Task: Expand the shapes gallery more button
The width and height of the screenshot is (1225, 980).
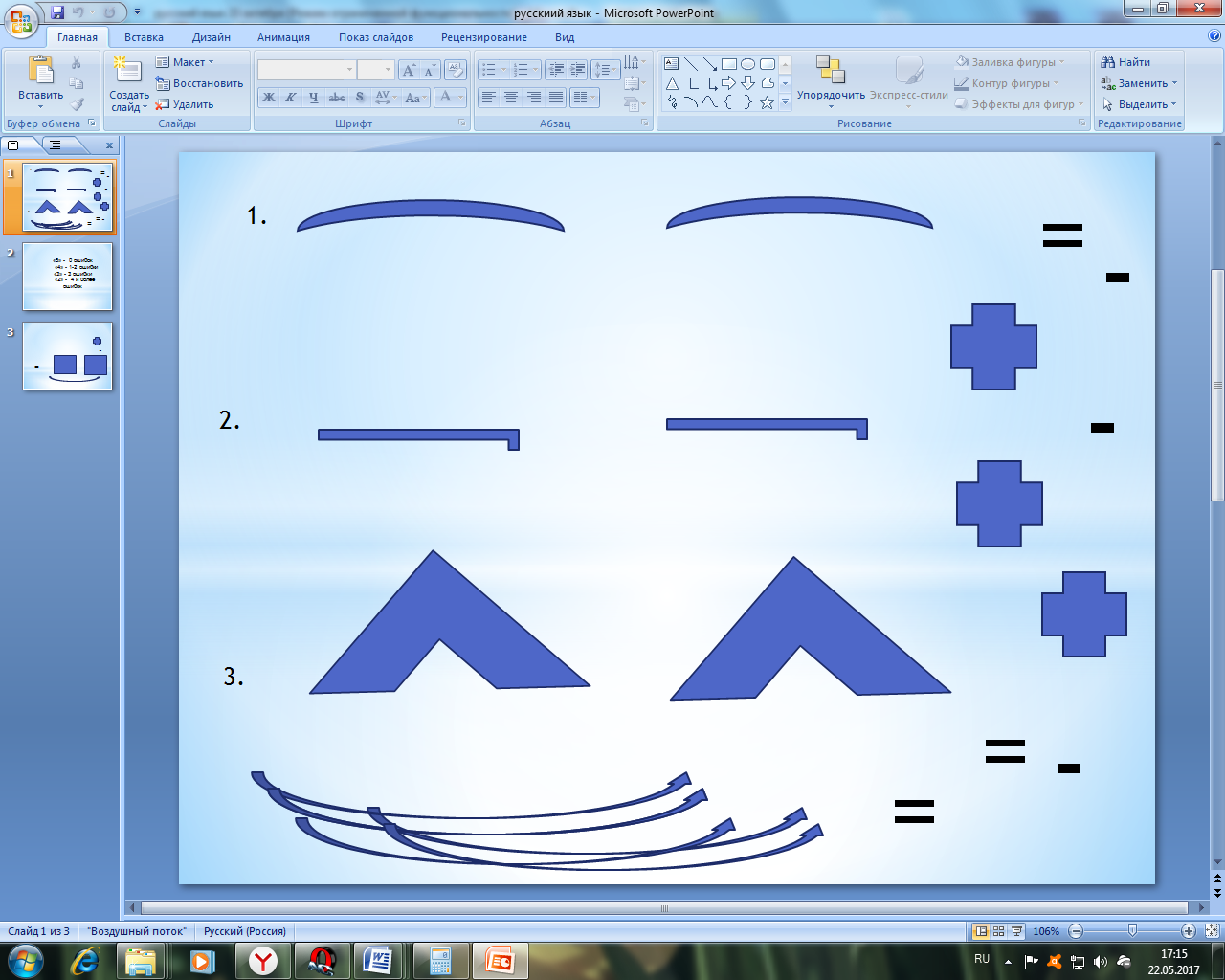Action: (x=785, y=102)
